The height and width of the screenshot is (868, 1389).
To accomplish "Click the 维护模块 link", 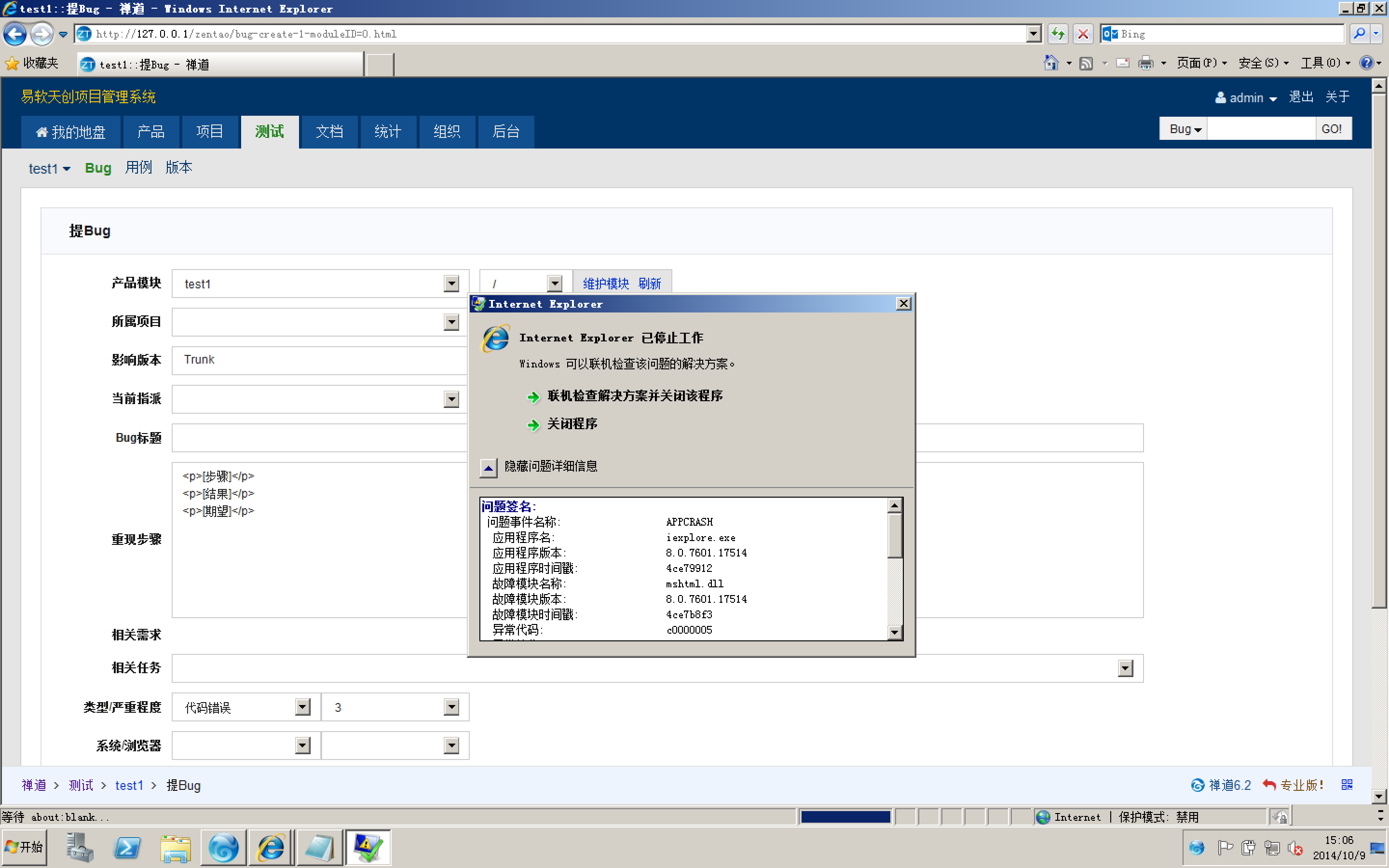I will [606, 284].
